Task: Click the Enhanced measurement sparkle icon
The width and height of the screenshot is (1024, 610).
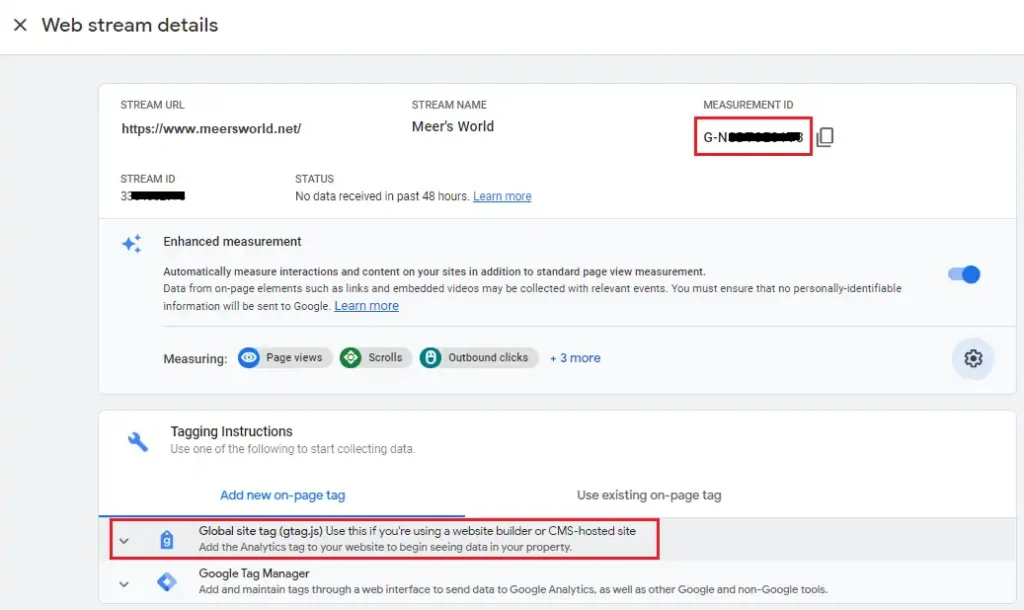Action: (132, 244)
